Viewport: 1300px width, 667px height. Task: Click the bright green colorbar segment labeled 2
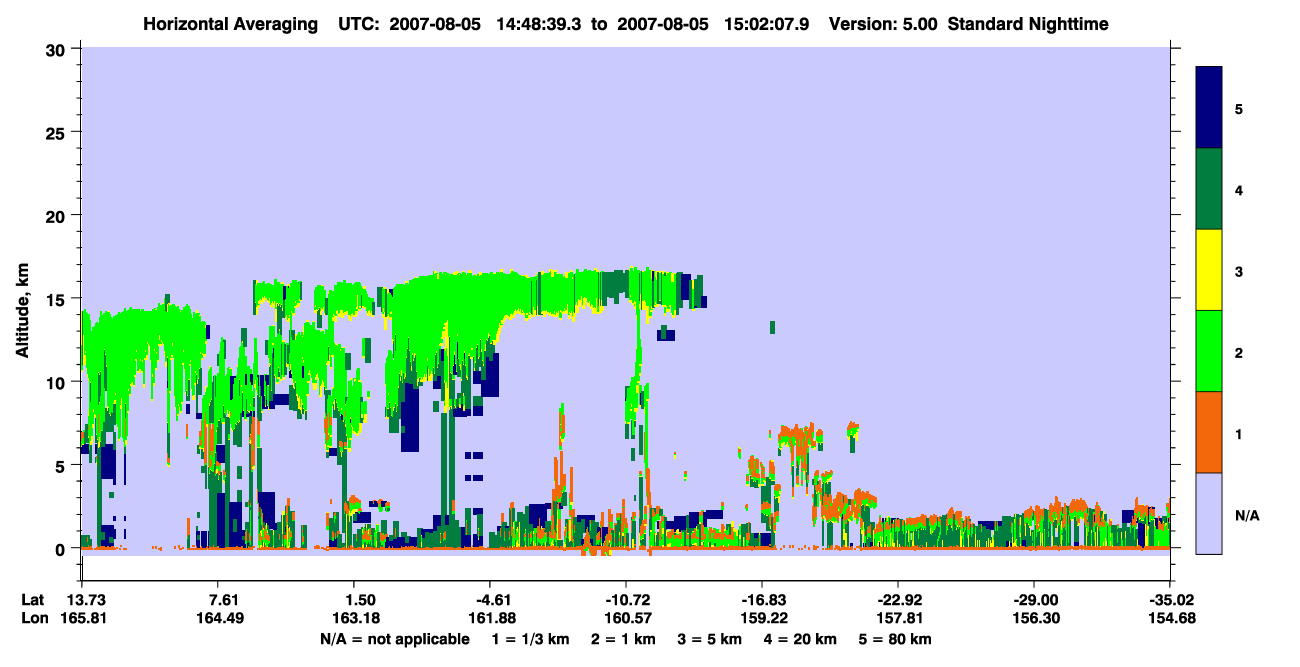(1209, 351)
